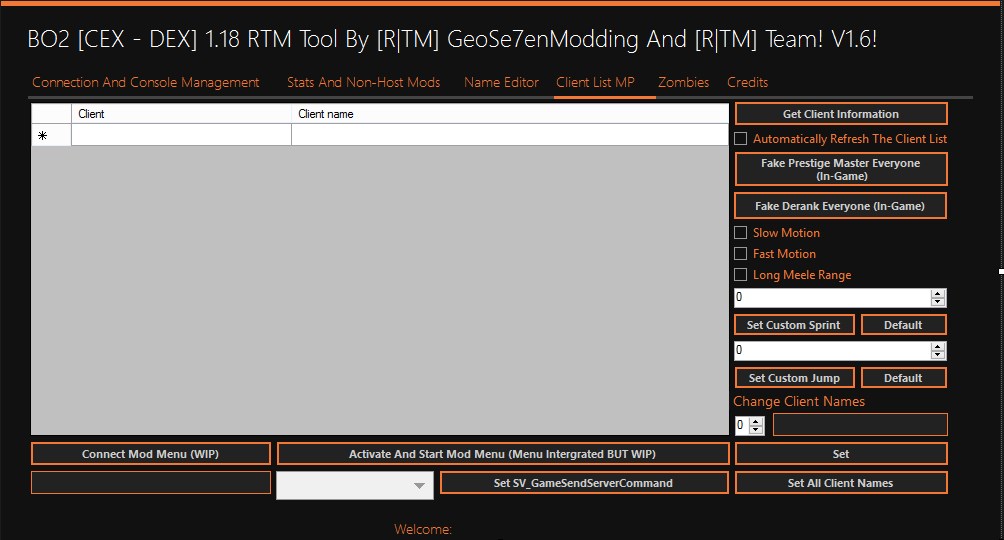Viewport: 1004px width, 540px height.
Task: Click the custom sprint value field
Action: pyautogui.click(x=832, y=297)
